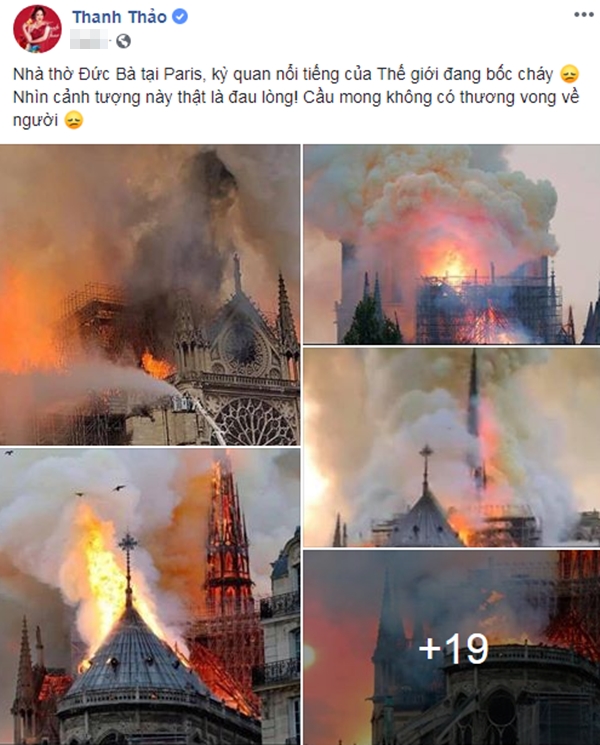Image resolution: width=600 pixels, height=745 pixels.
Task: Click 'Thế giới' in the caption text
Action: tap(408, 75)
